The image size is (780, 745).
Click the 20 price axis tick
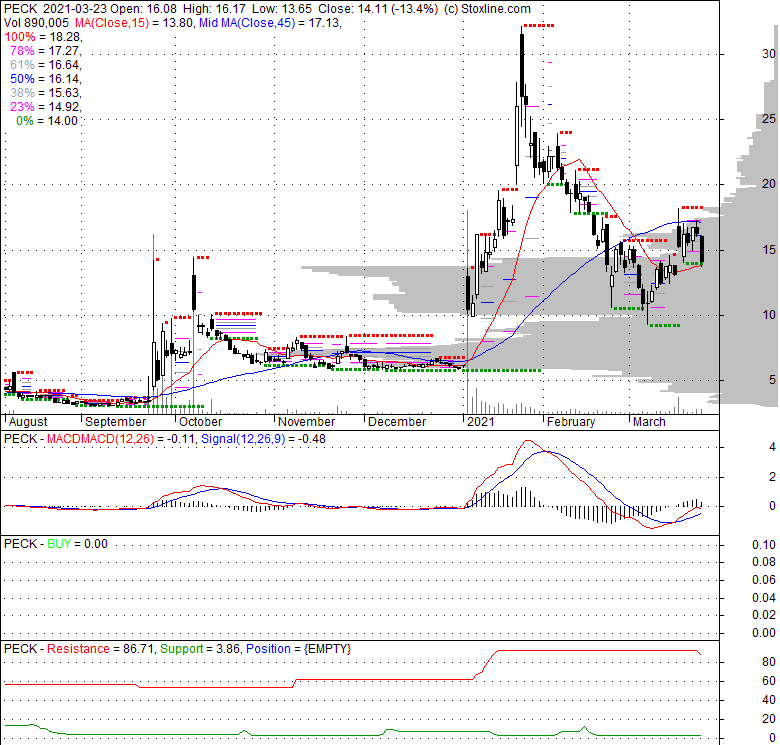point(769,184)
